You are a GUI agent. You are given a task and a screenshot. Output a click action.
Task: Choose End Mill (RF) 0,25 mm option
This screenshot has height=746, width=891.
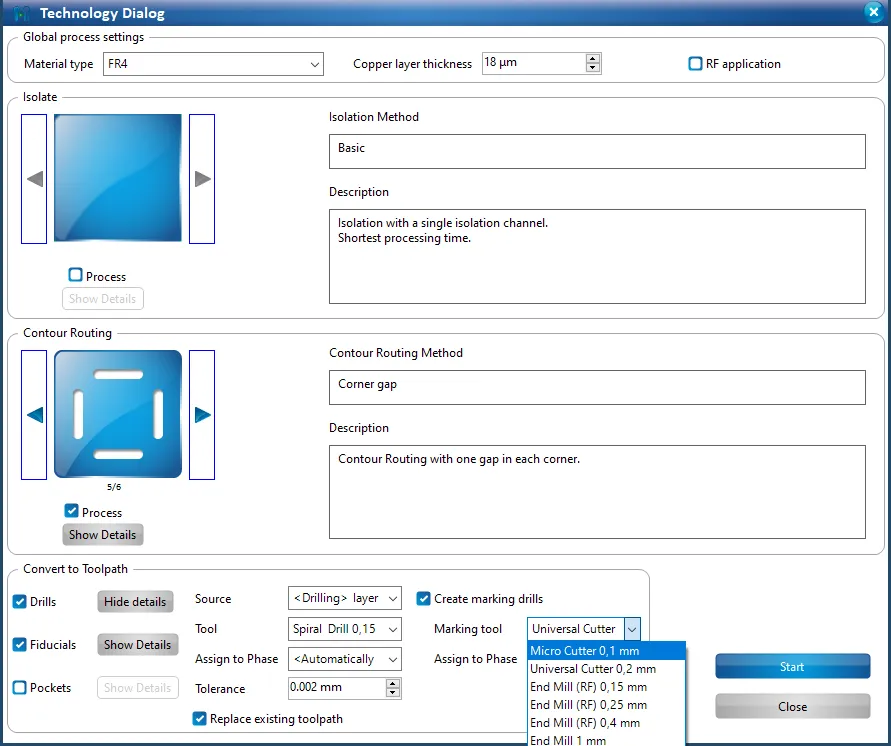pyautogui.click(x=606, y=705)
